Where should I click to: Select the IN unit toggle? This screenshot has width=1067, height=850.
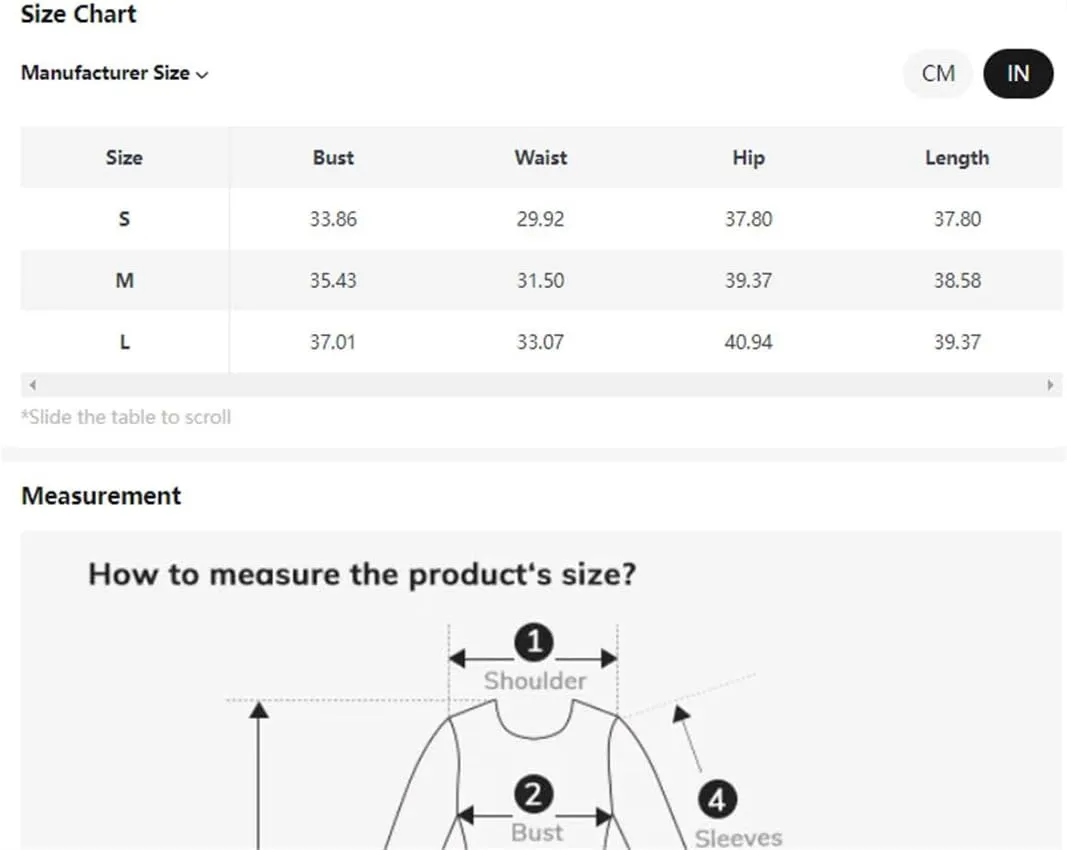pyautogui.click(x=1018, y=73)
